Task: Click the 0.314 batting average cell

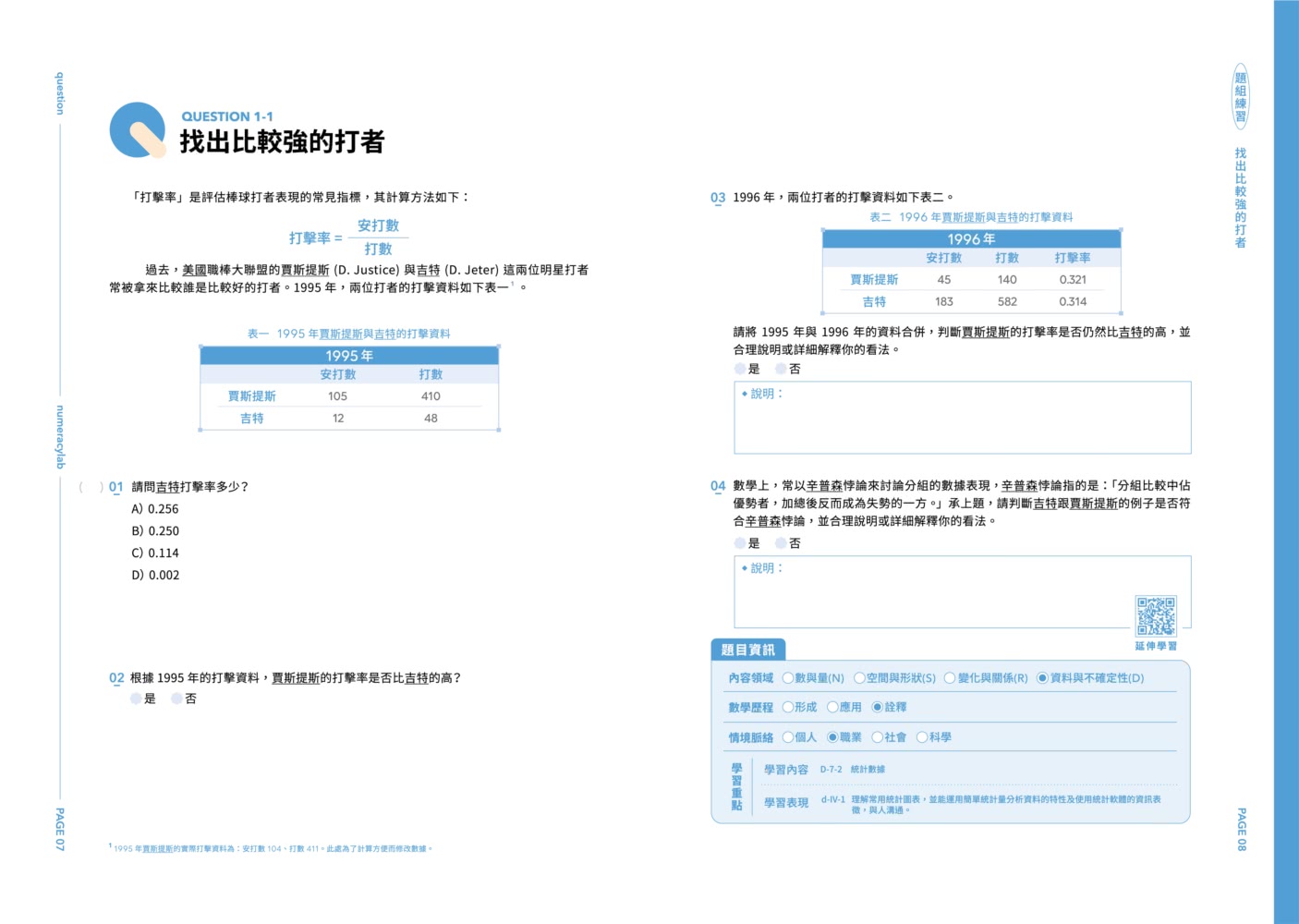Action: [x=1073, y=302]
